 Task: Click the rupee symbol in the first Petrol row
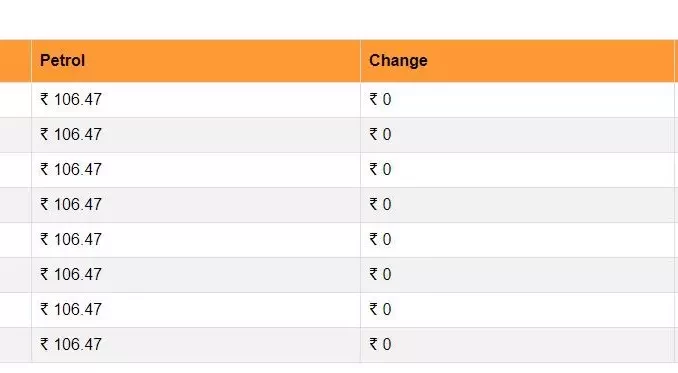point(45,99)
